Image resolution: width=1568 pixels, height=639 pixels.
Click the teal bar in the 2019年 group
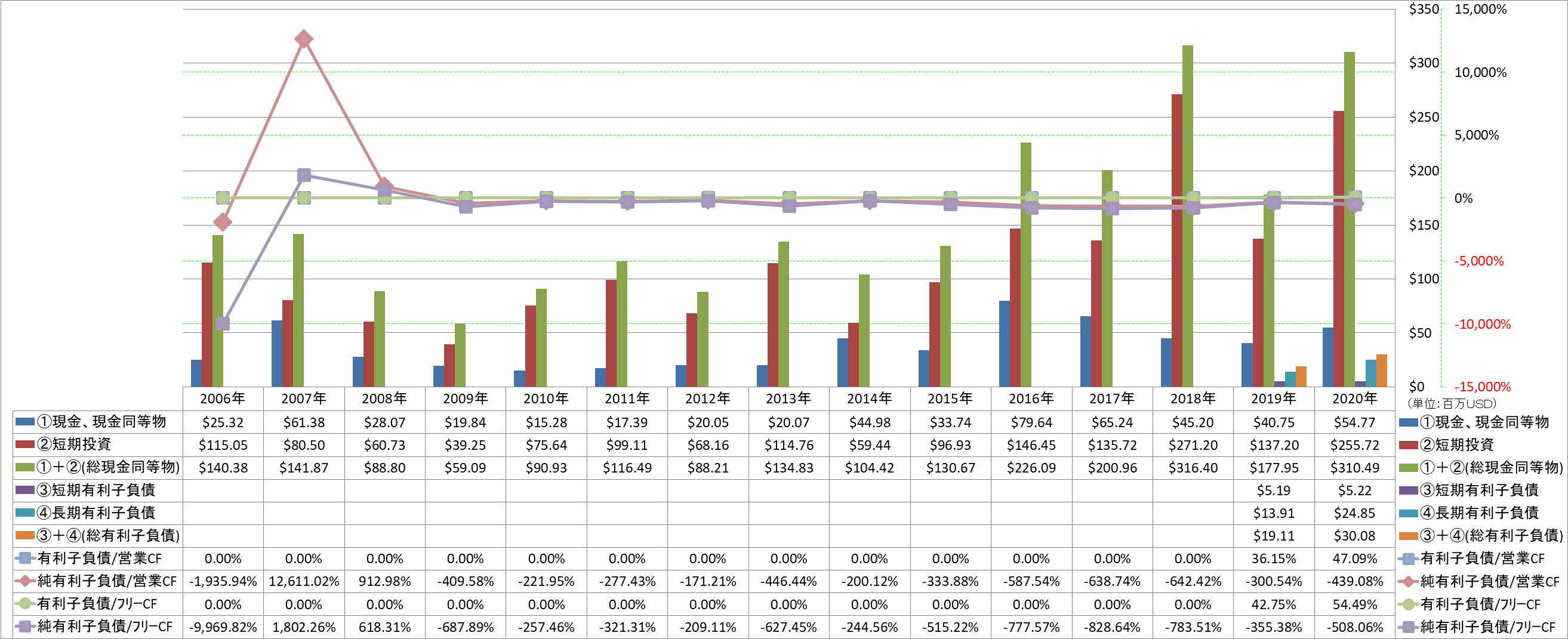point(1290,379)
